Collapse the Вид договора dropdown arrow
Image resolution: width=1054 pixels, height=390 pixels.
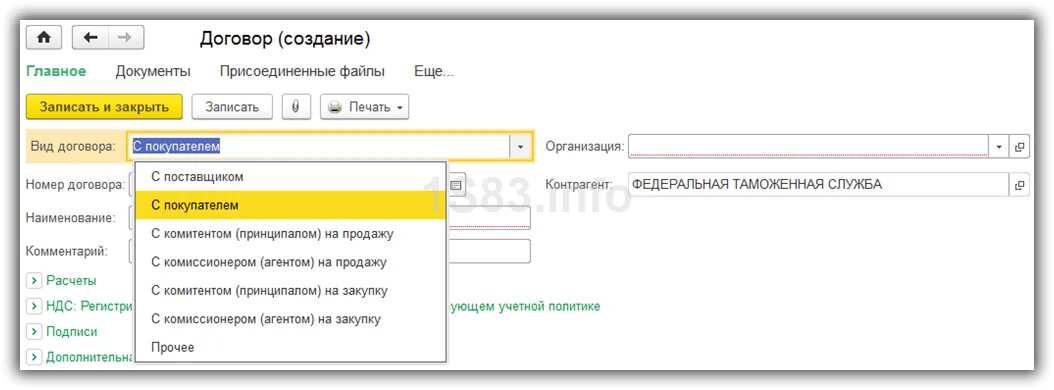point(520,147)
